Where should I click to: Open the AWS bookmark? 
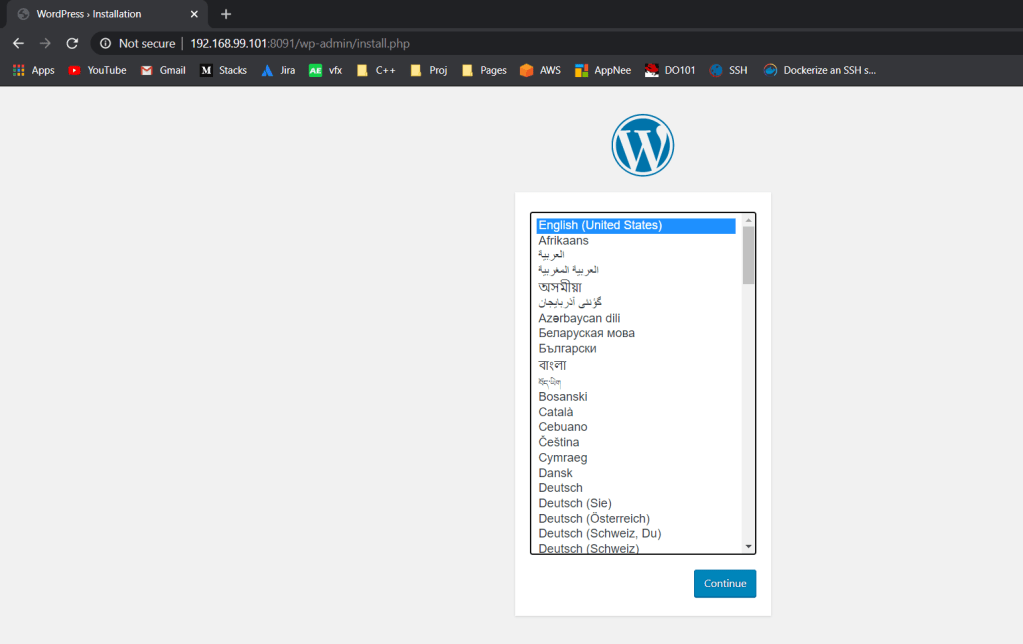pyautogui.click(x=540, y=70)
